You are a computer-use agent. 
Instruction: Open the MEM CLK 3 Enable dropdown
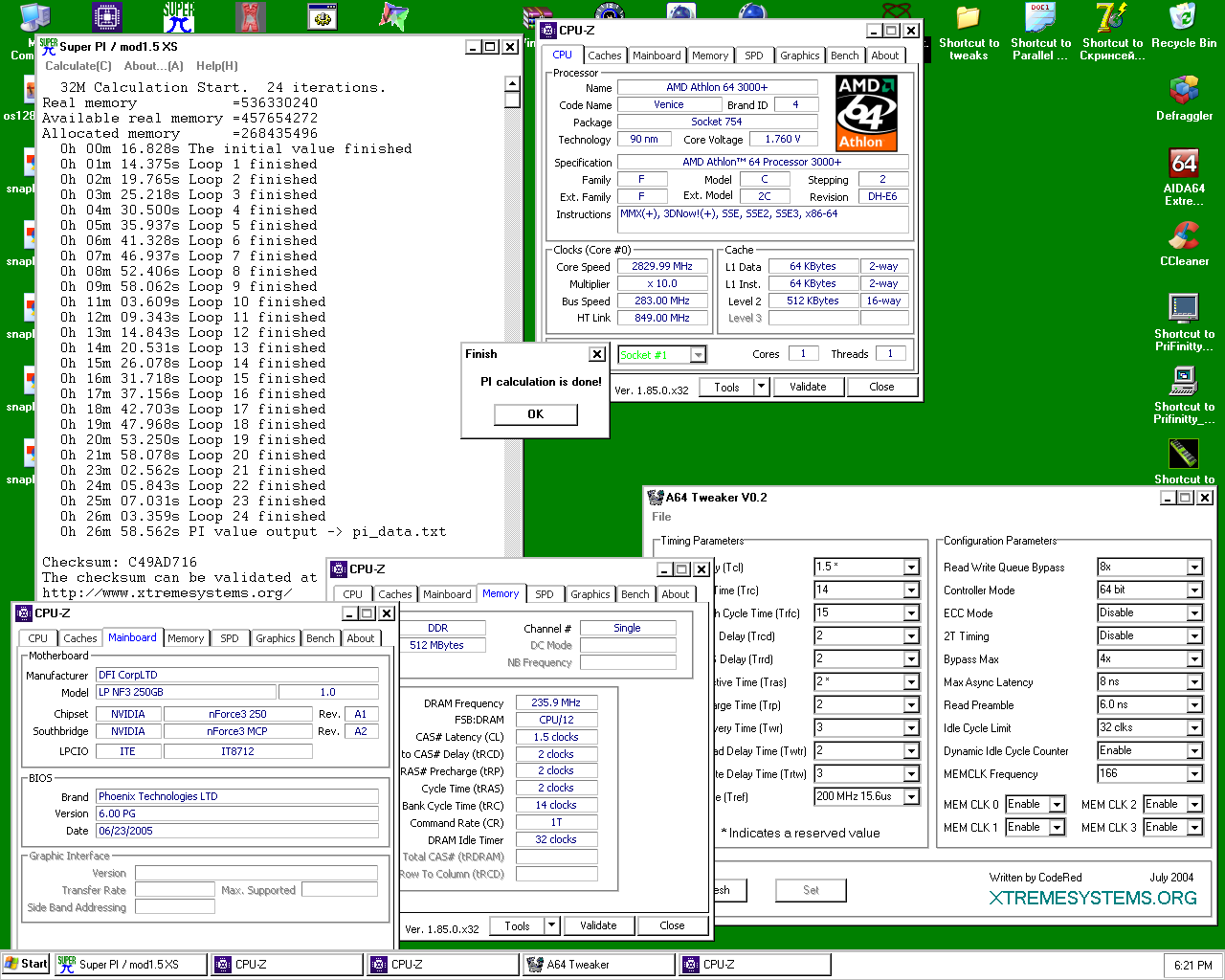(1194, 828)
